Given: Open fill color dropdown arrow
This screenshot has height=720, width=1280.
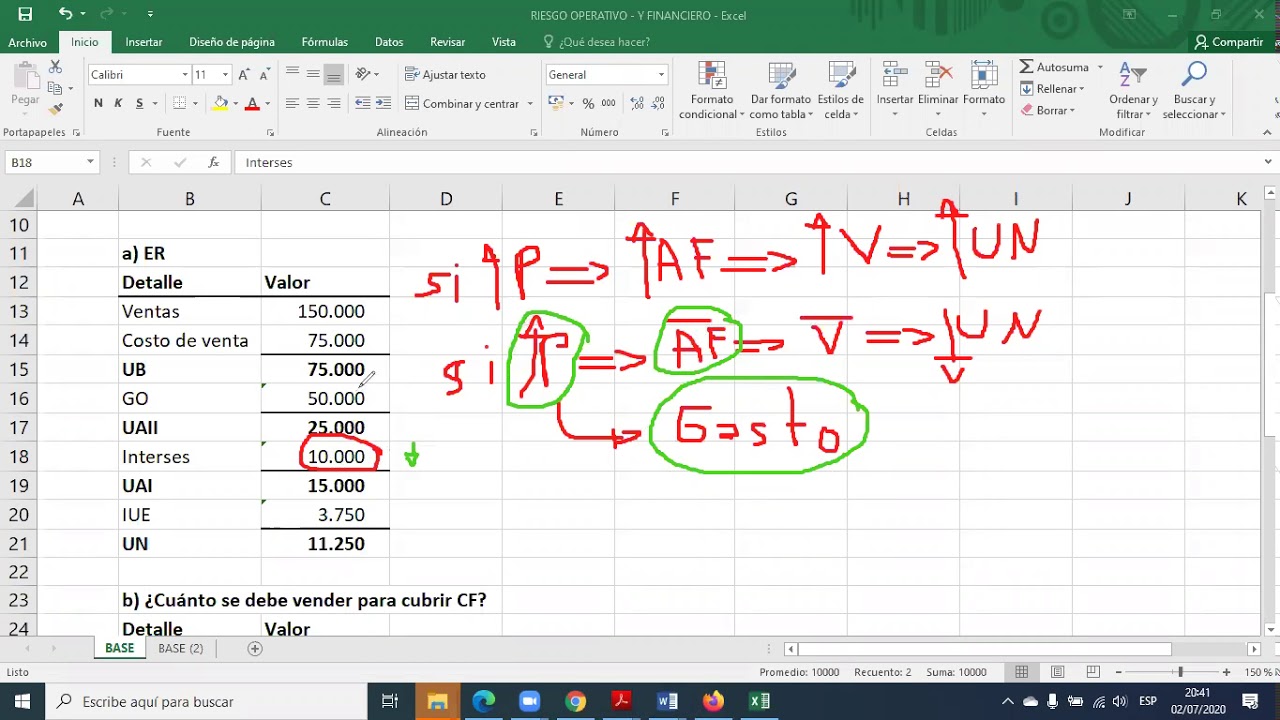Looking at the screenshot, I should tap(235, 103).
